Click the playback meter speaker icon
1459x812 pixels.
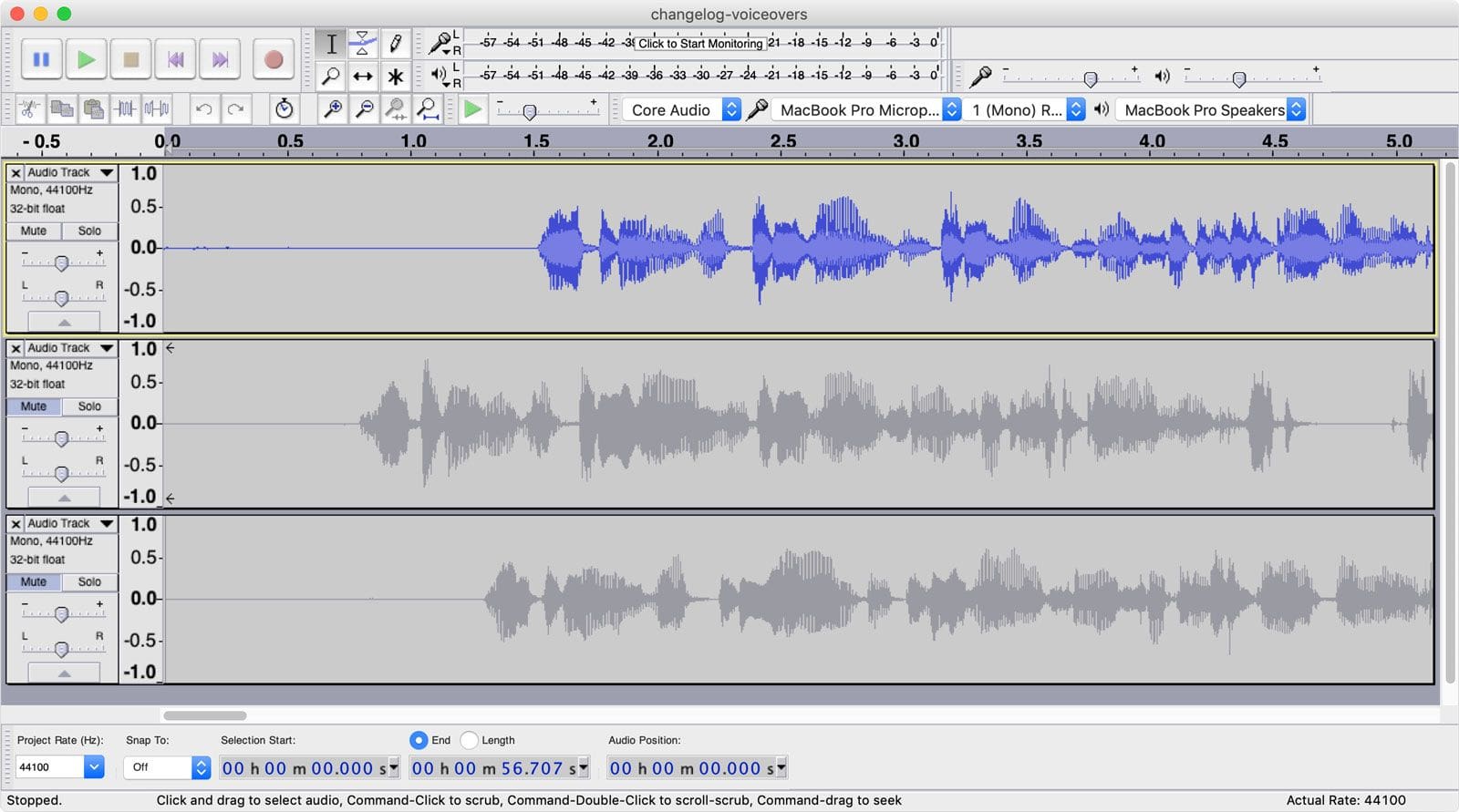[x=439, y=74]
